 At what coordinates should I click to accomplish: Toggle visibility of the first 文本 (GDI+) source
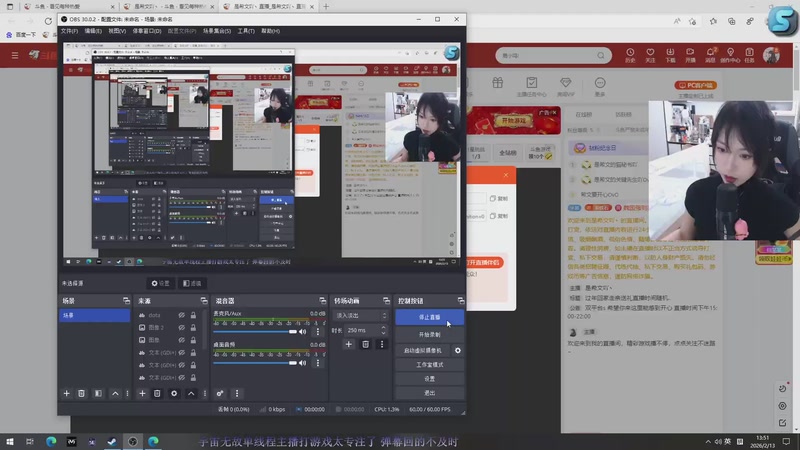(182, 353)
